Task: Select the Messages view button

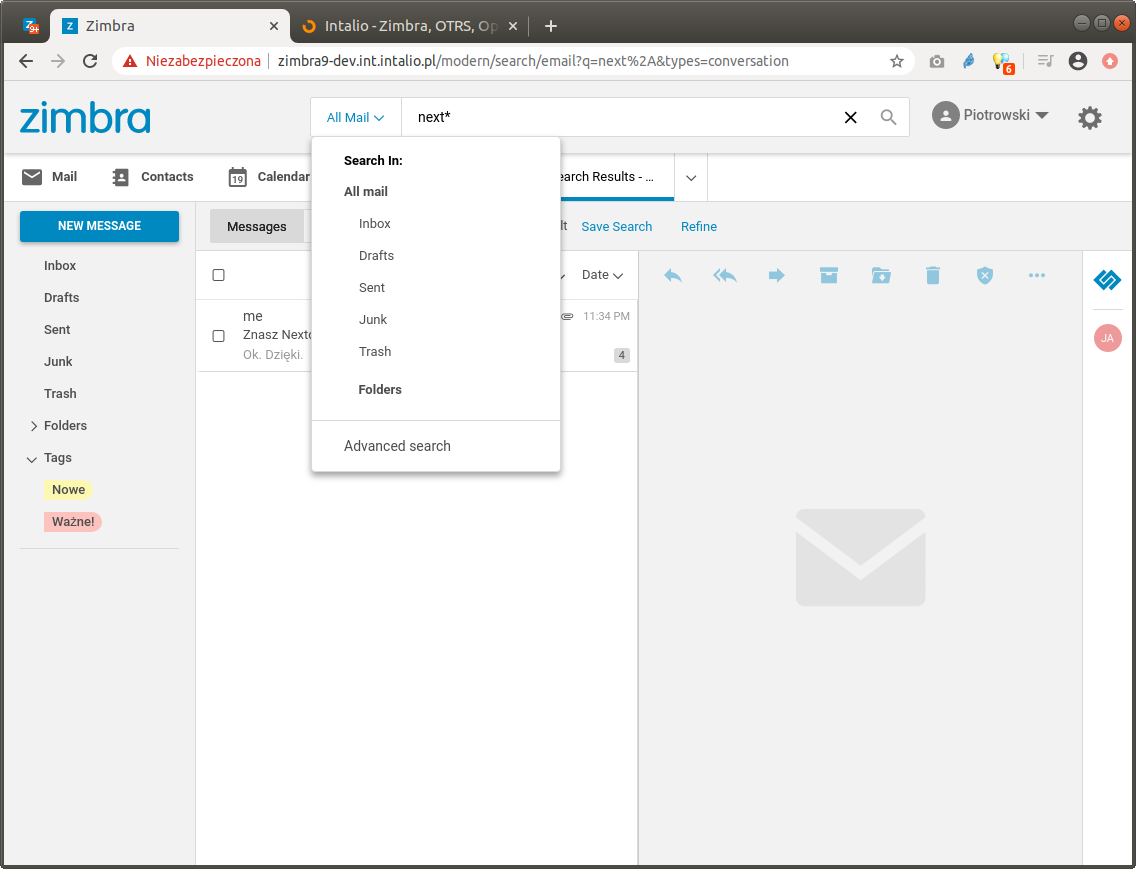Action: tap(256, 227)
